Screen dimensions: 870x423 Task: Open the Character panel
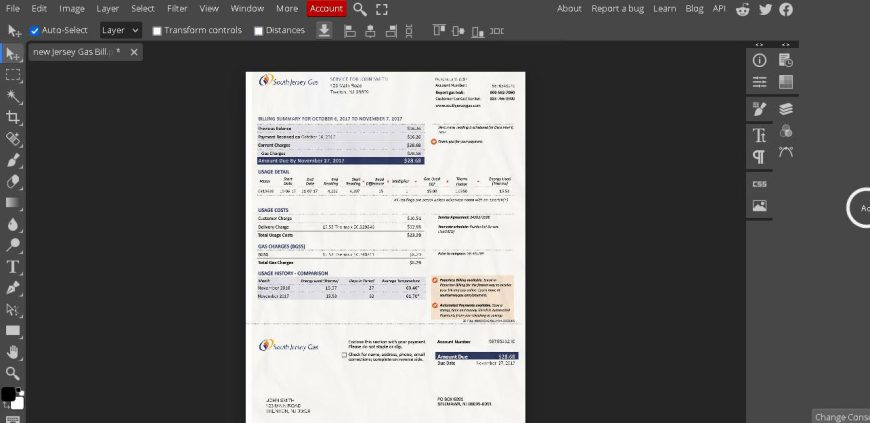click(760, 135)
